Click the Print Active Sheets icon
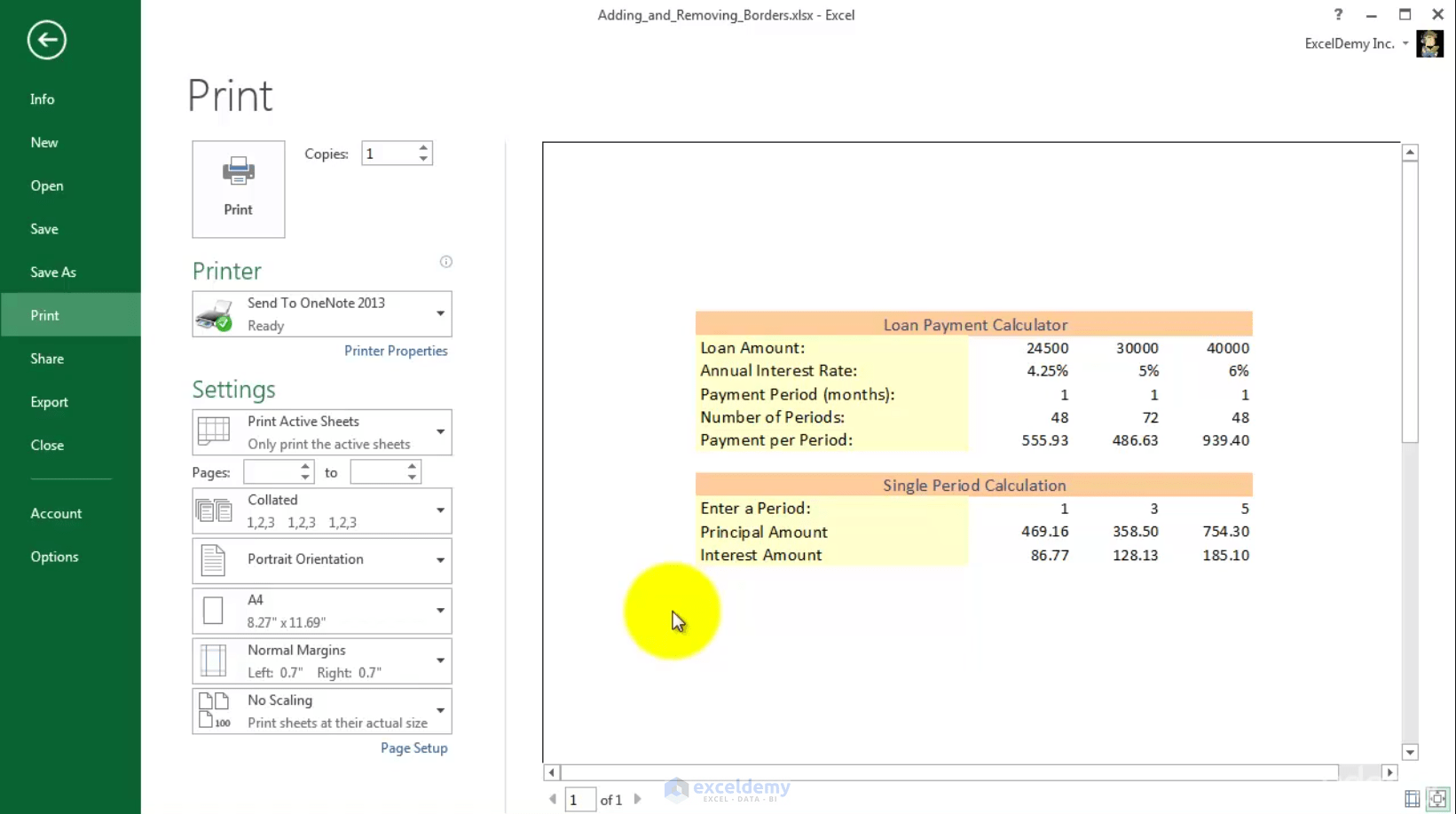The image size is (1456, 814). pos(213,432)
